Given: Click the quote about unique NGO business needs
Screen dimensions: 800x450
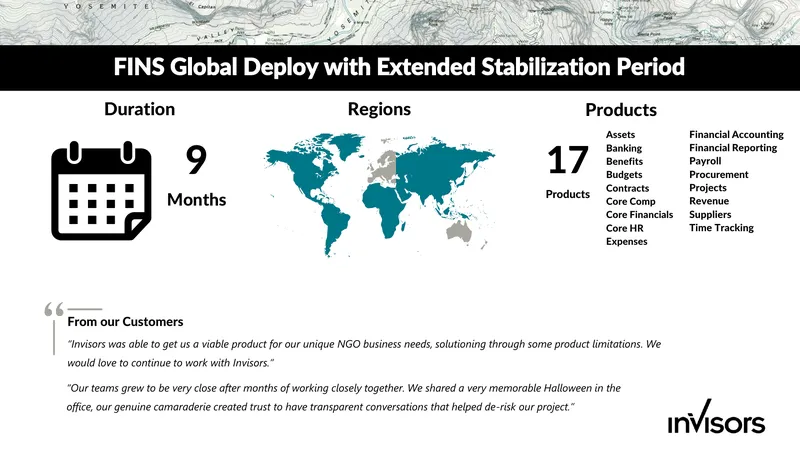Looking at the screenshot, I should (364, 354).
